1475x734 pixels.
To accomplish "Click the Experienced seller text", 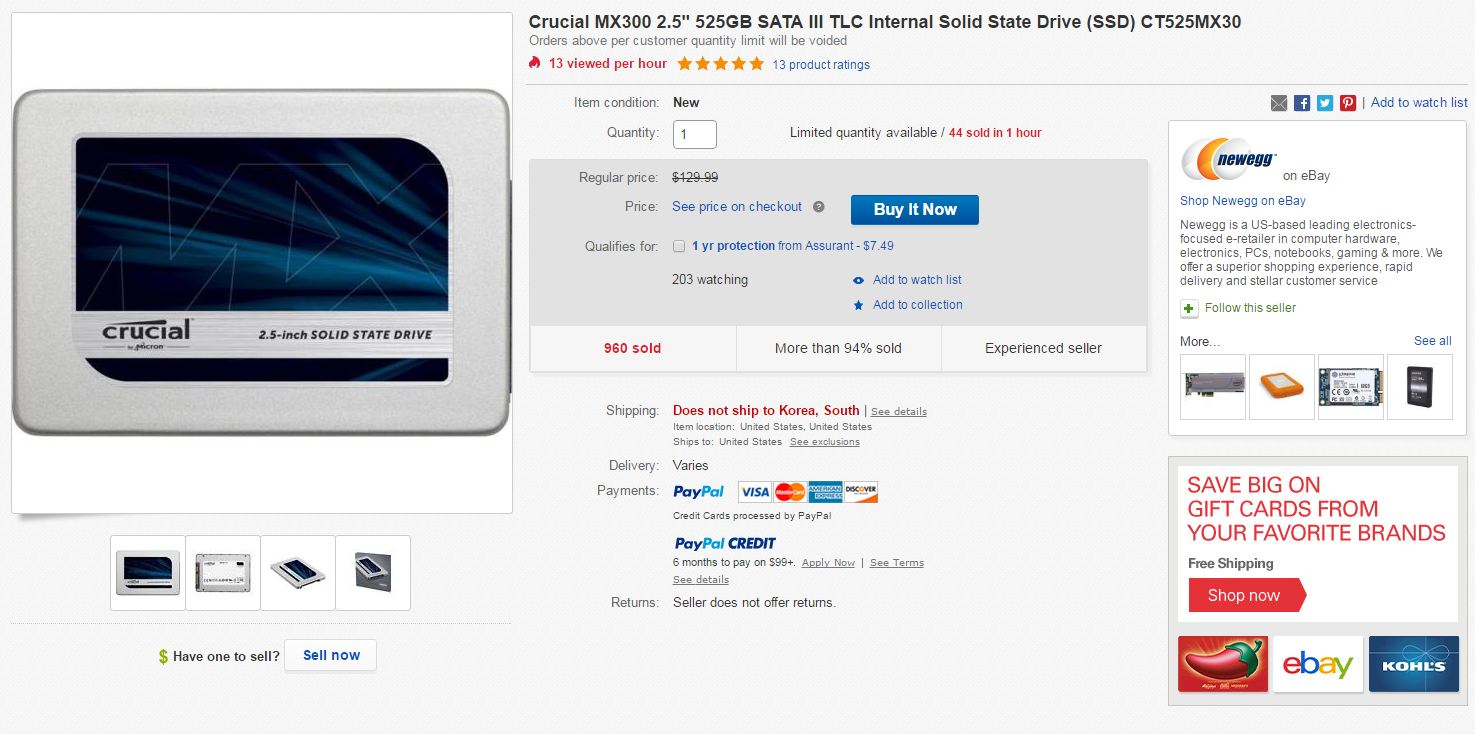I will click(x=1043, y=349).
